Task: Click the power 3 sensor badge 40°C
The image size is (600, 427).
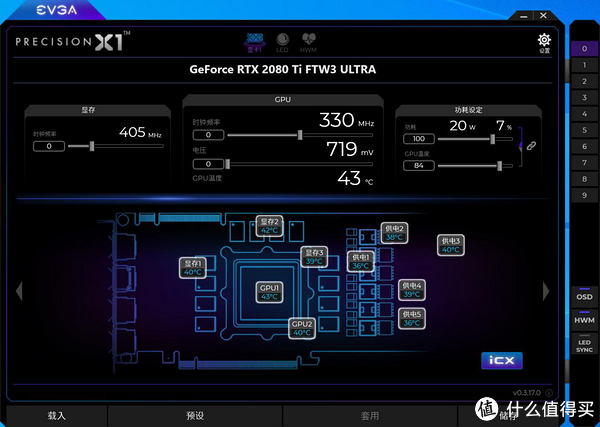Action: pos(451,245)
